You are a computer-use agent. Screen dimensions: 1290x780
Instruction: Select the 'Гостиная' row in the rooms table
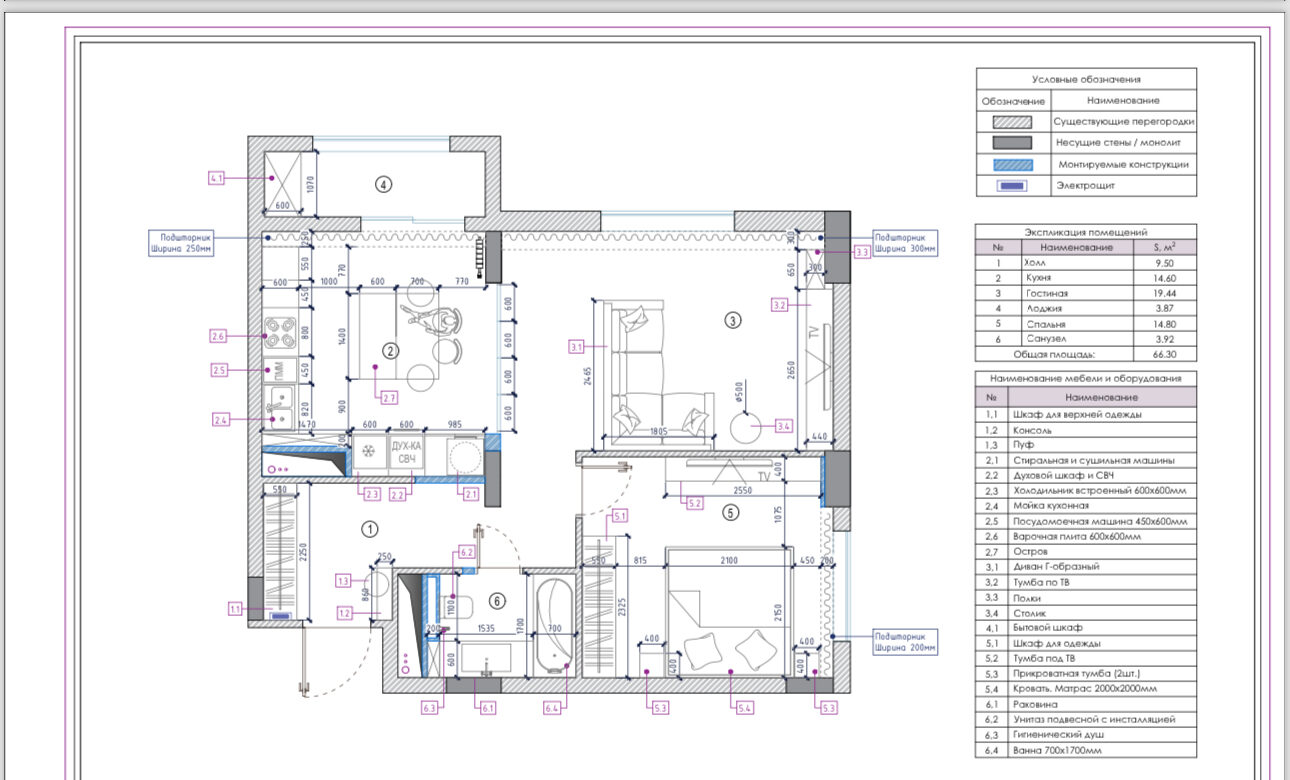pos(1085,293)
